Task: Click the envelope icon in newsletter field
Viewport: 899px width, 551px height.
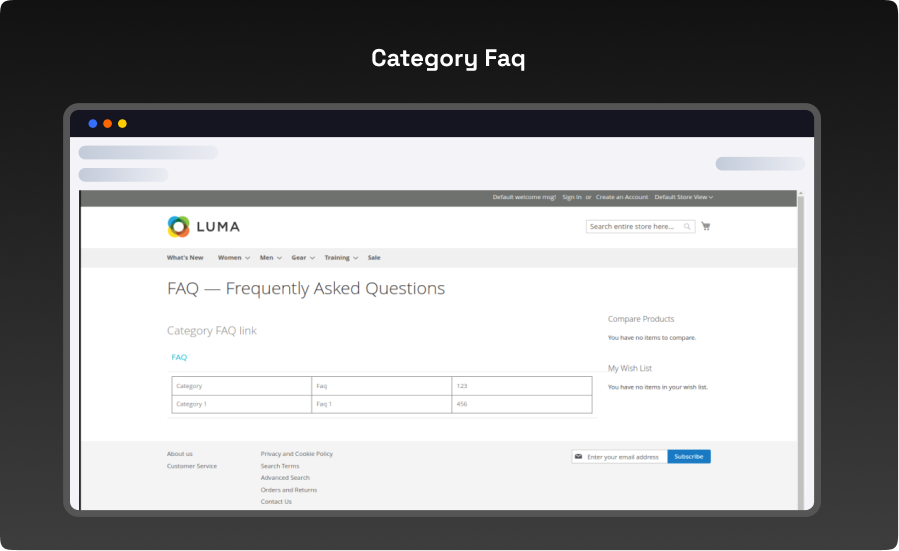Action: [x=578, y=456]
